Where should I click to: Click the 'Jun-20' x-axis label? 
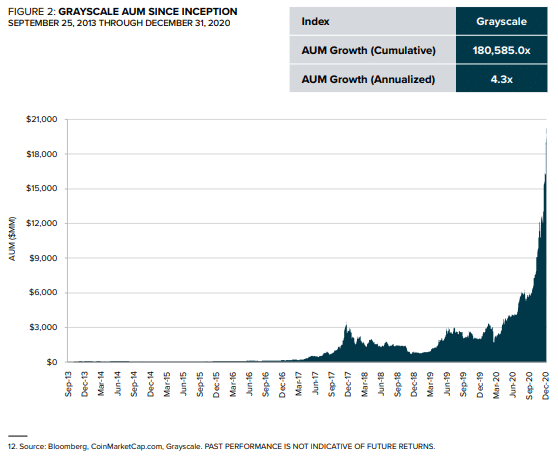coord(512,384)
